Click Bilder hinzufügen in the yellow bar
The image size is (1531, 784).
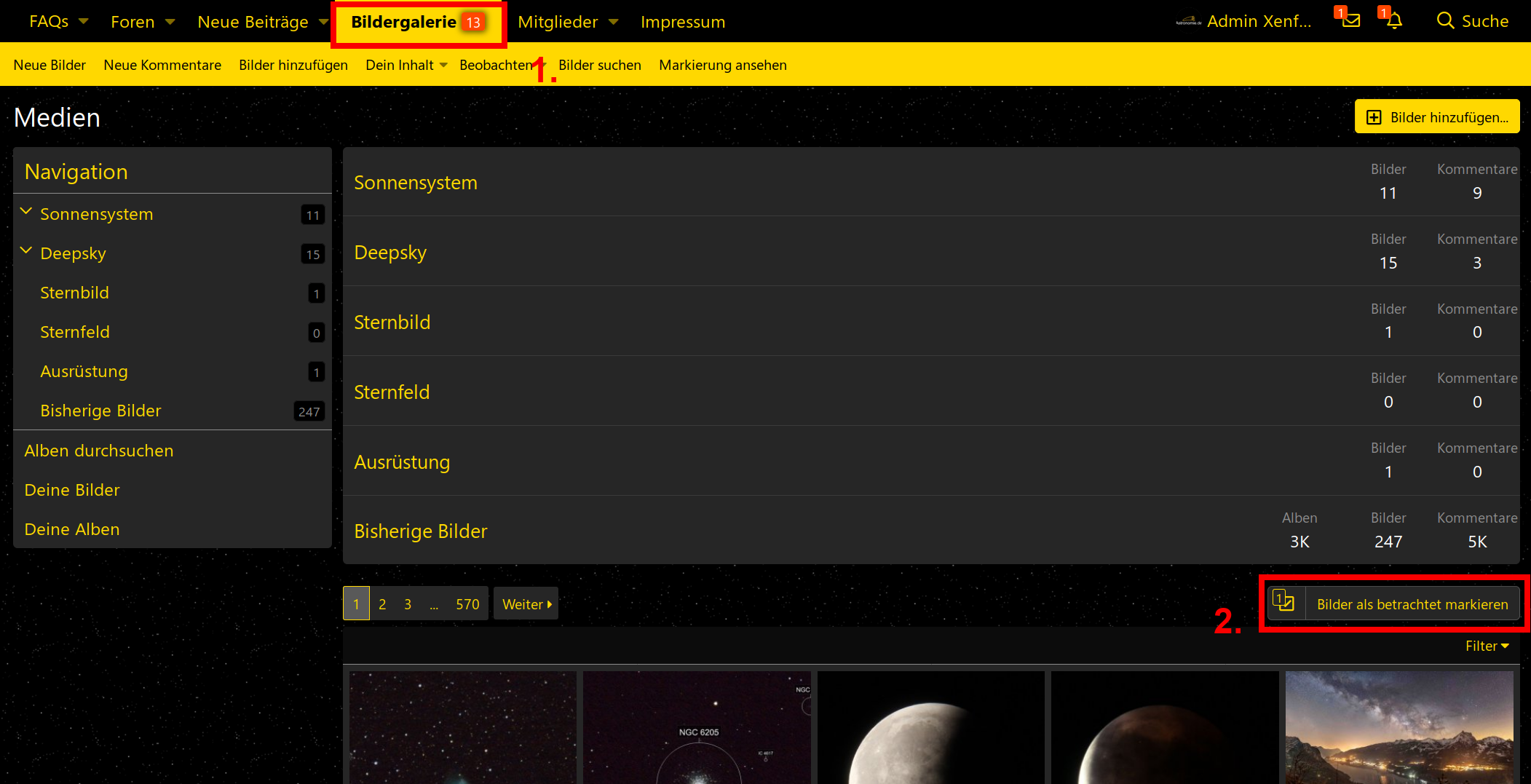pos(293,65)
